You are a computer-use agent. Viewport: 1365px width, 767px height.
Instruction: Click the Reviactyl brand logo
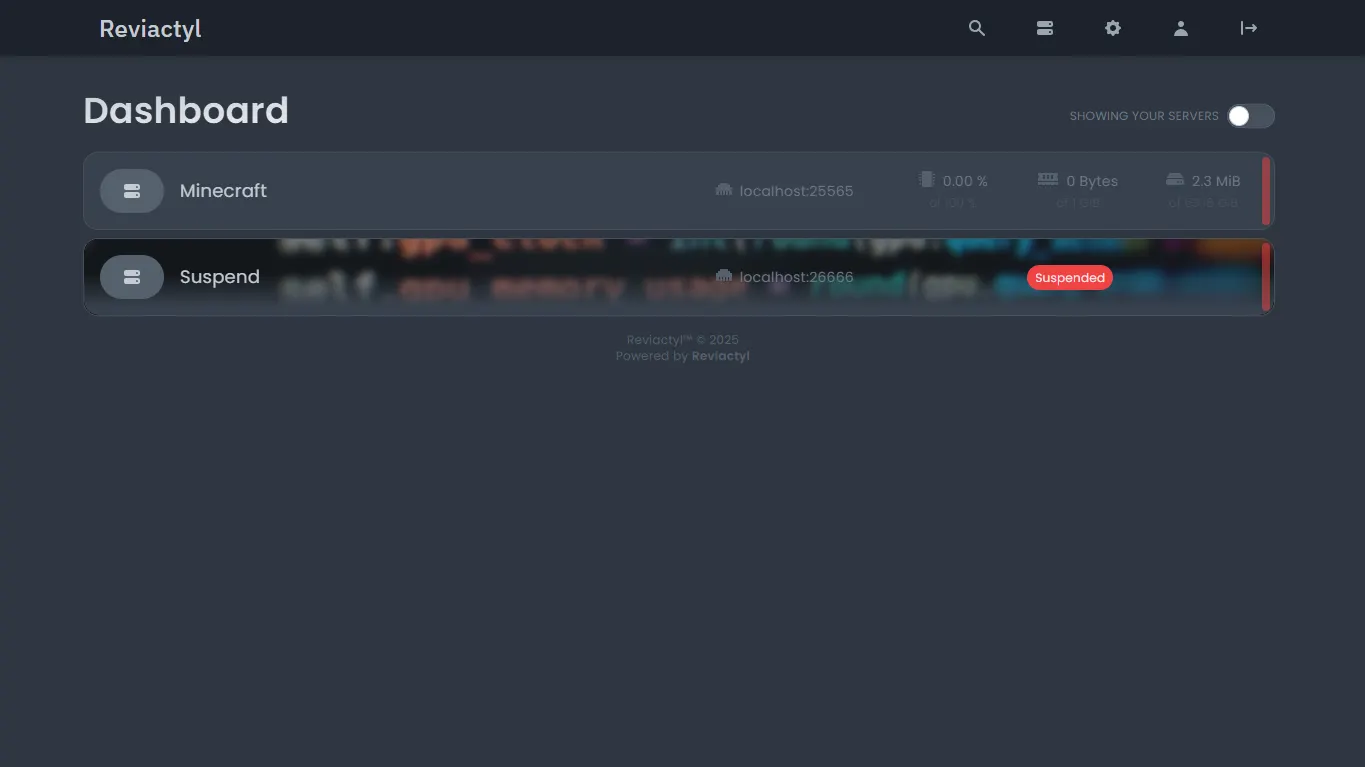click(149, 28)
